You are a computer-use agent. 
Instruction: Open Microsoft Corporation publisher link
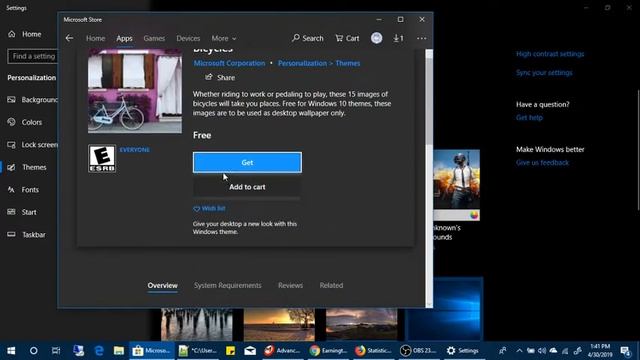pyautogui.click(x=229, y=63)
